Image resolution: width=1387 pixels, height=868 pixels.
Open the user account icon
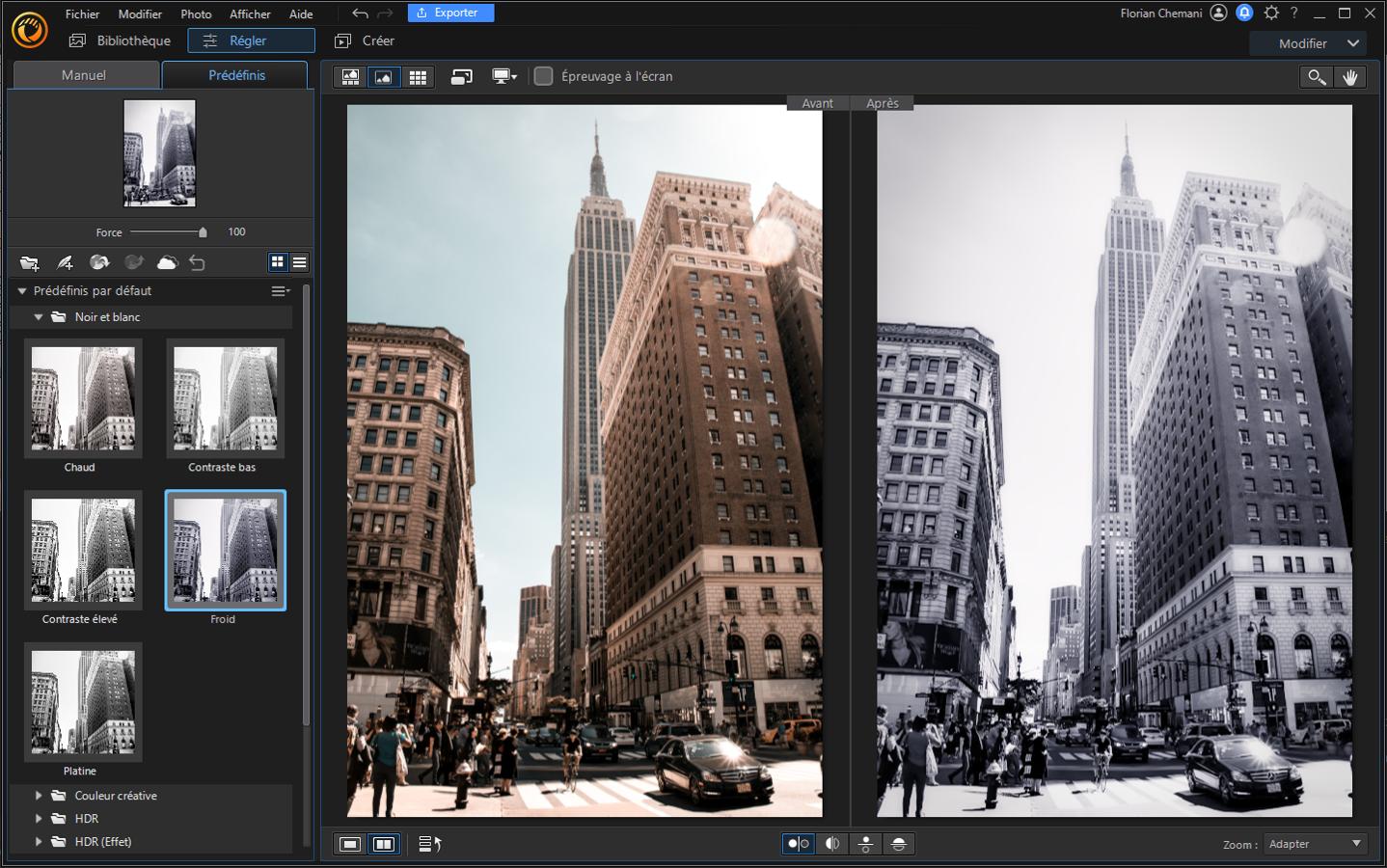[x=1219, y=14]
